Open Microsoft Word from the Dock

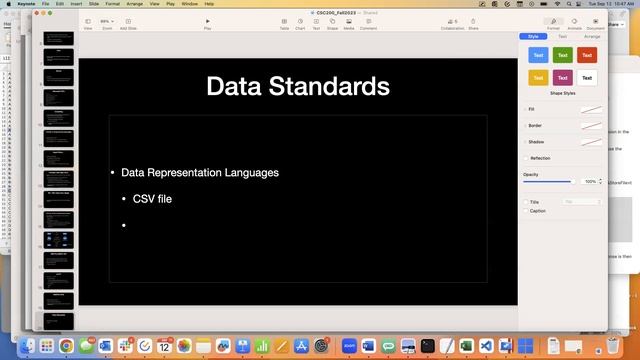pos(369,346)
